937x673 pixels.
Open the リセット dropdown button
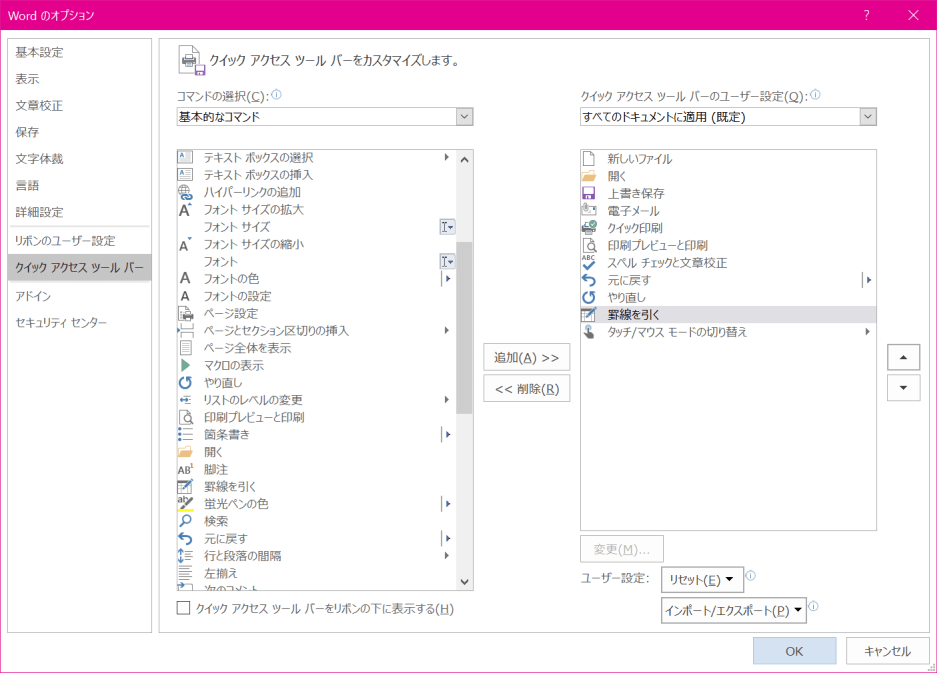(x=702, y=579)
